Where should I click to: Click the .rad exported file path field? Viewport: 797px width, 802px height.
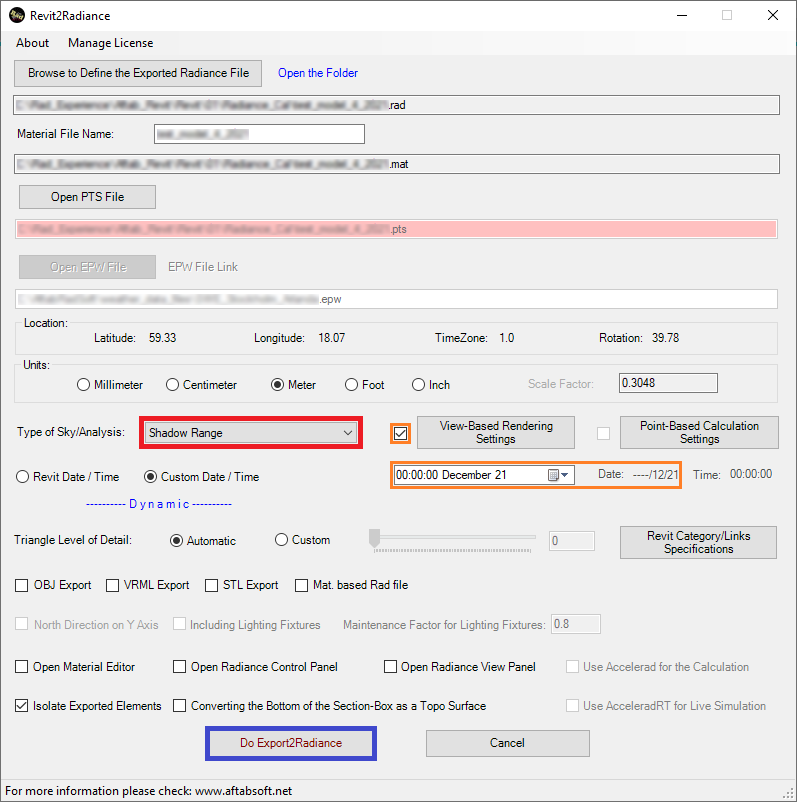tap(396, 105)
